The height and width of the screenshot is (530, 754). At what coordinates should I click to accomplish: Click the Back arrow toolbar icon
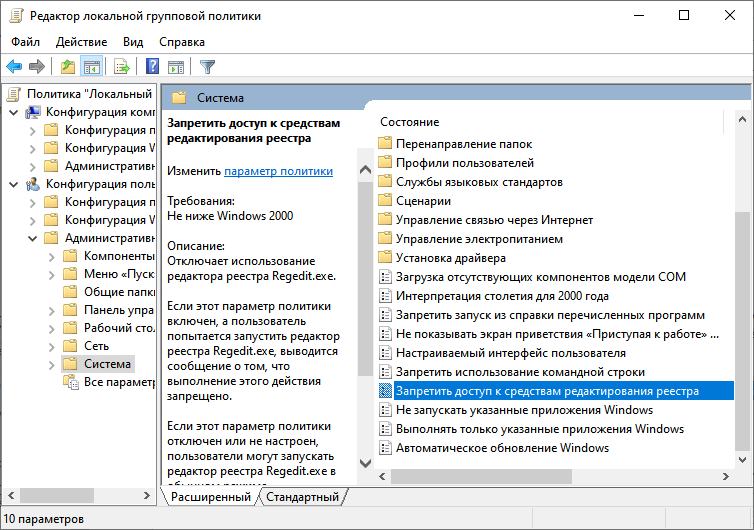tap(14, 66)
